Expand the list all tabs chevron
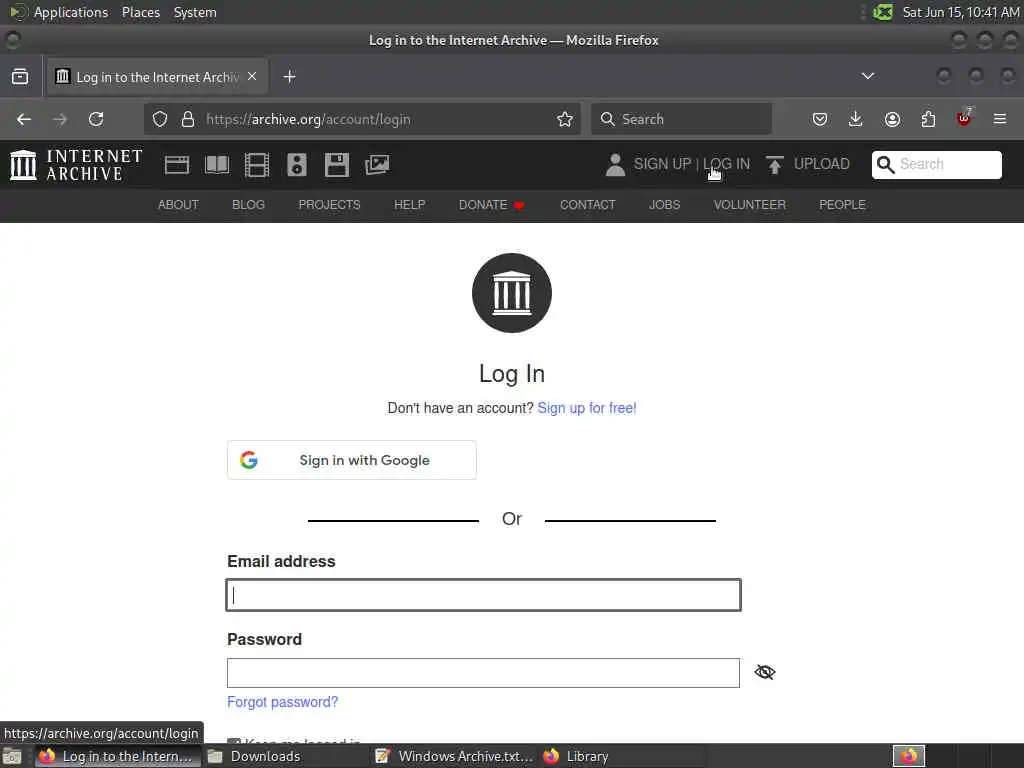The height and width of the screenshot is (768, 1024). coord(867,76)
